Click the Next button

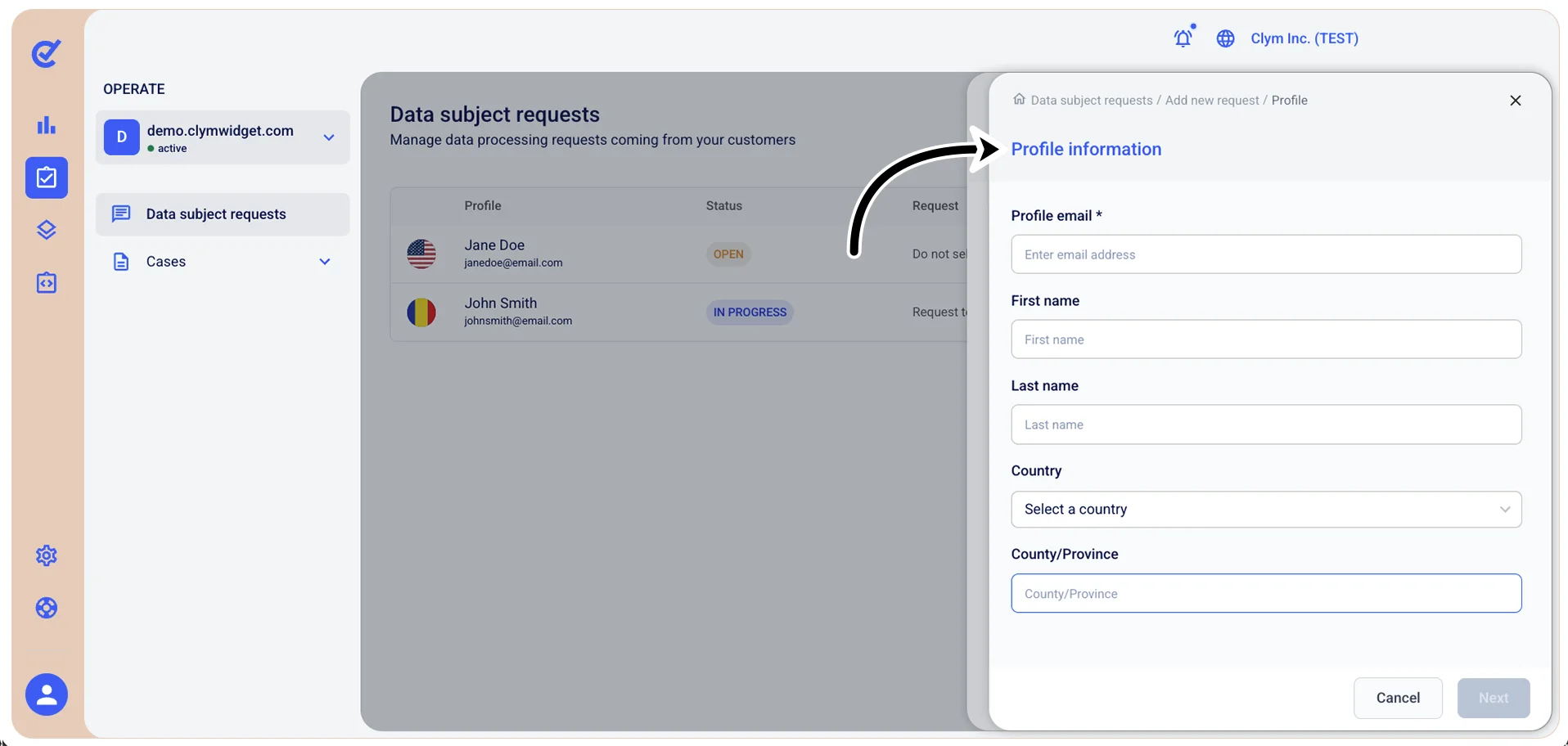(x=1494, y=698)
